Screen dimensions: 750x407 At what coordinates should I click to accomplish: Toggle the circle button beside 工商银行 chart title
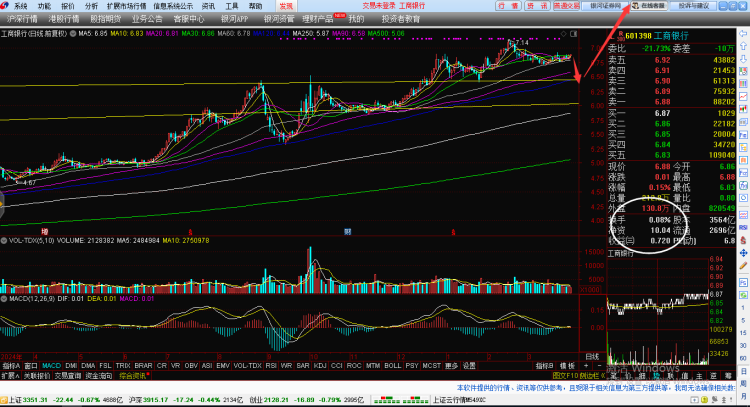(x=73, y=33)
